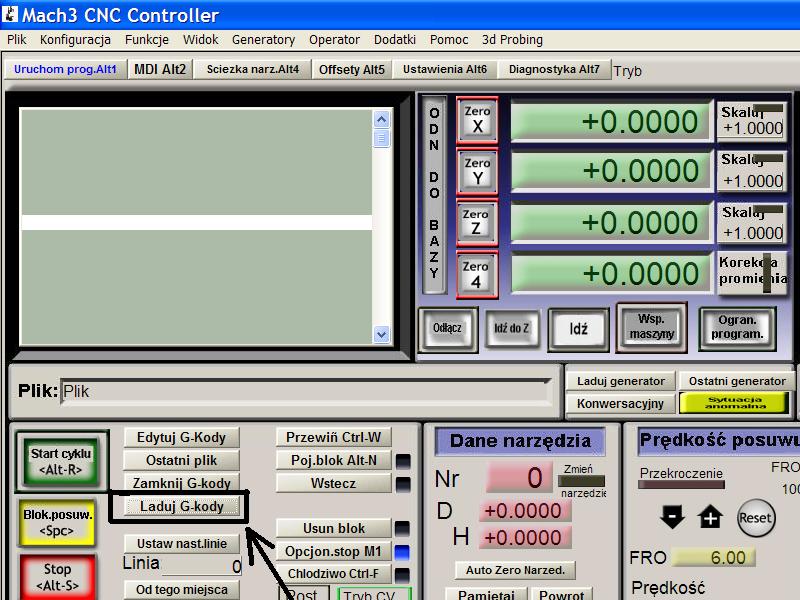The image size is (800, 600).
Task: Open the Generatory menu
Action: point(263,39)
